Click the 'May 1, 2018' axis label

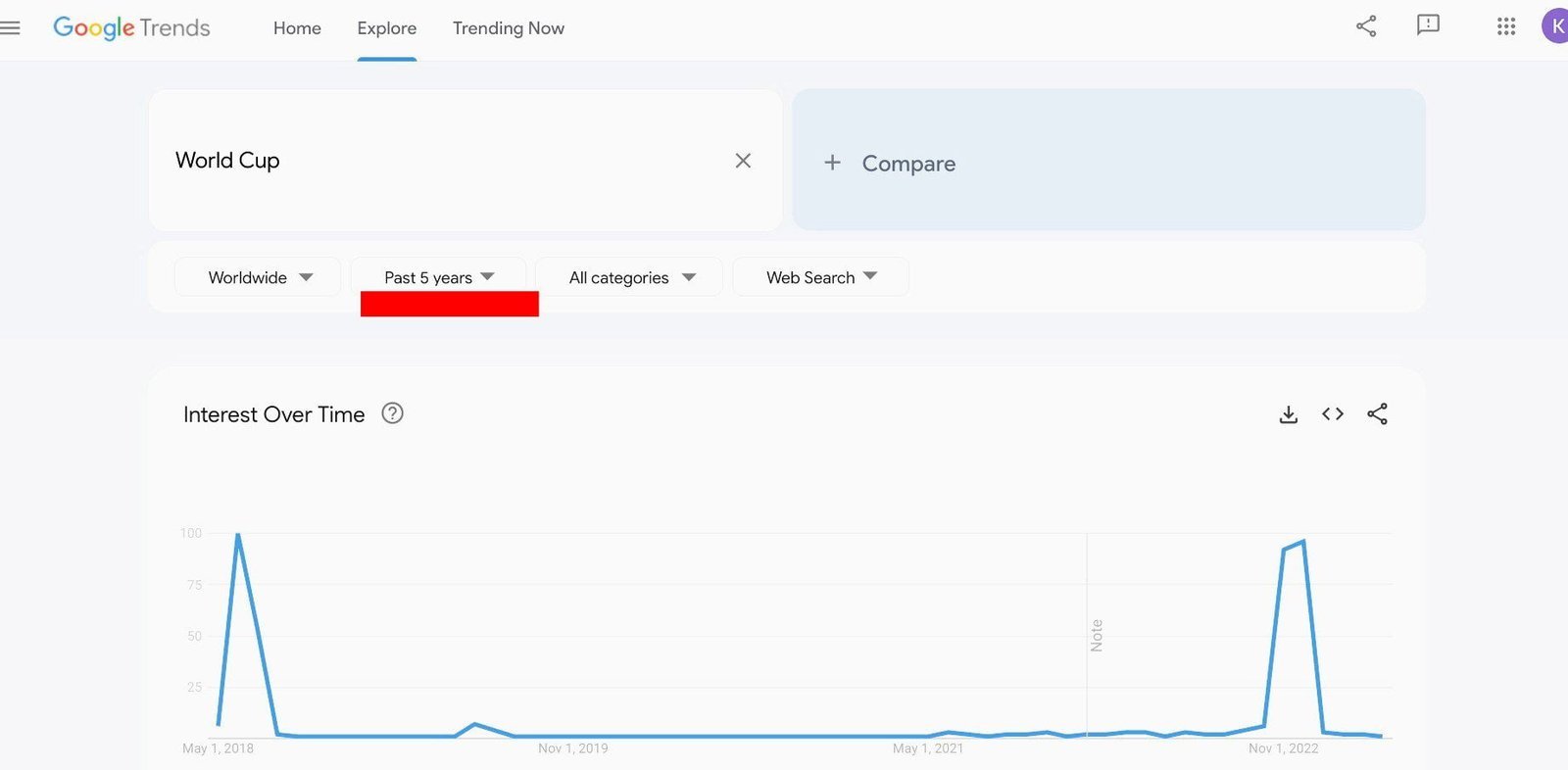218,748
